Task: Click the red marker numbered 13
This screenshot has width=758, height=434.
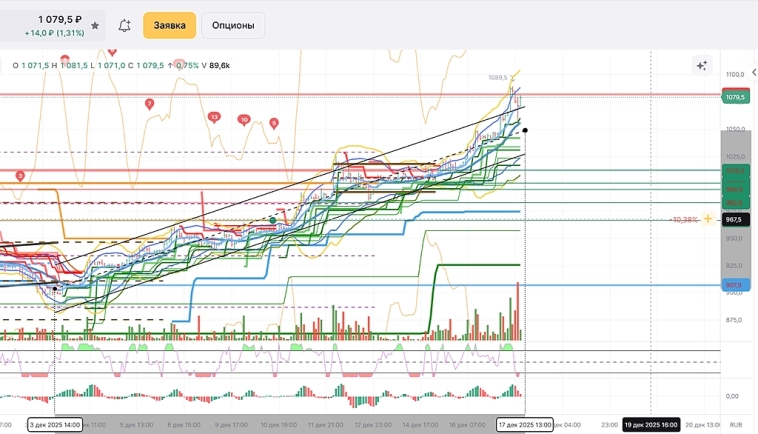Action: [x=214, y=117]
